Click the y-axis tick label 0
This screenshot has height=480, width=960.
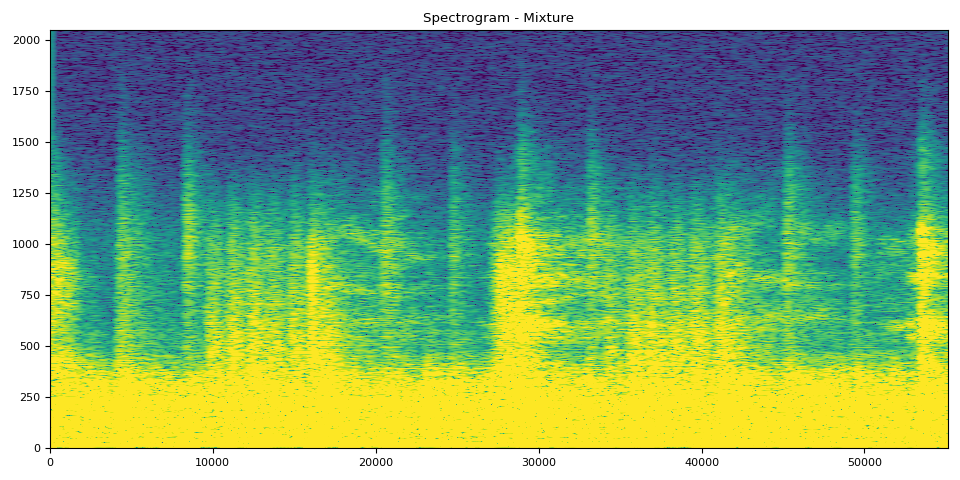(38, 448)
